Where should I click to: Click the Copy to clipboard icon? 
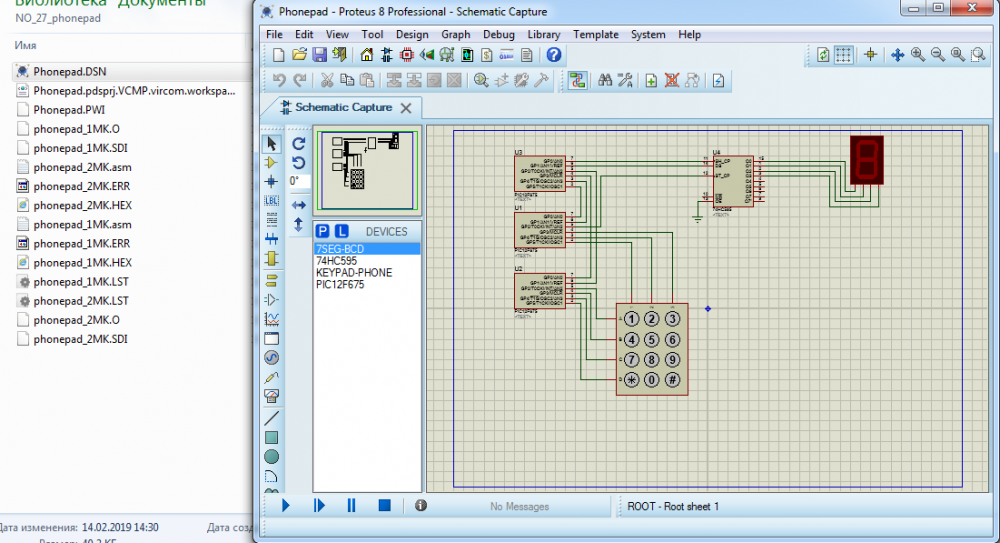point(347,80)
